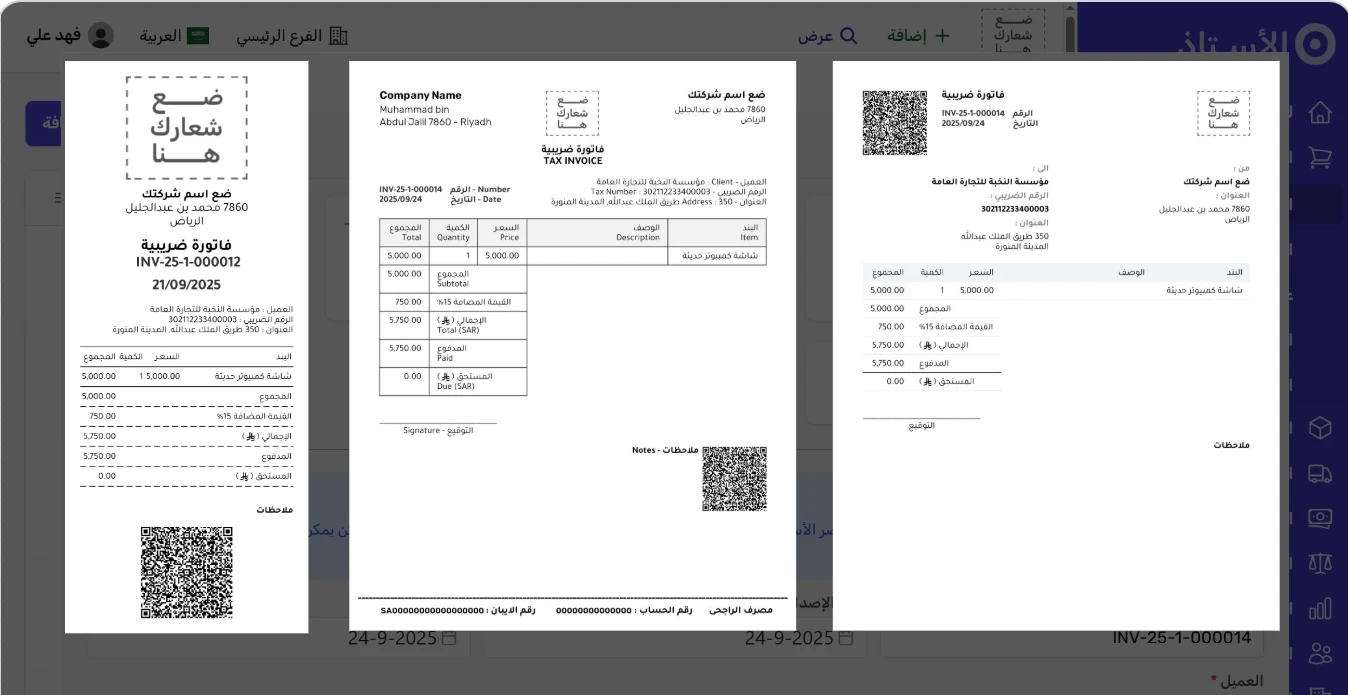
Task: Open the cash money sidebar icon
Action: [1320, 518]
